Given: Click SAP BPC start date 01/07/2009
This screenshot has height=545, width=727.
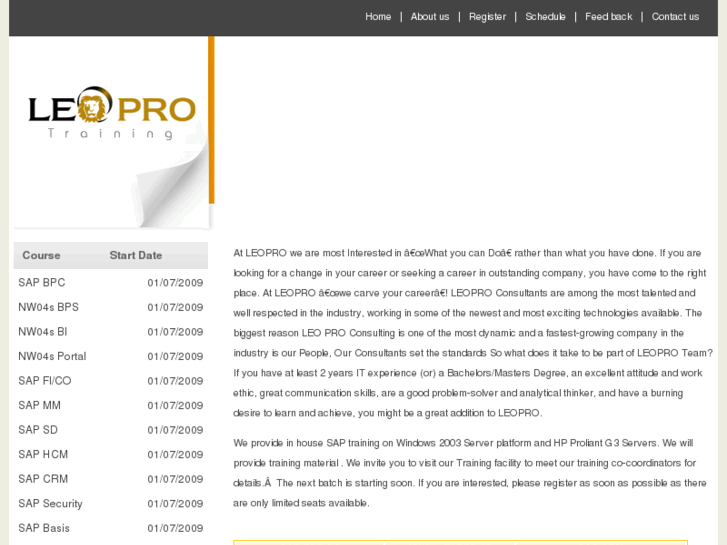Looking at the screenshot, I should point(175,282).
